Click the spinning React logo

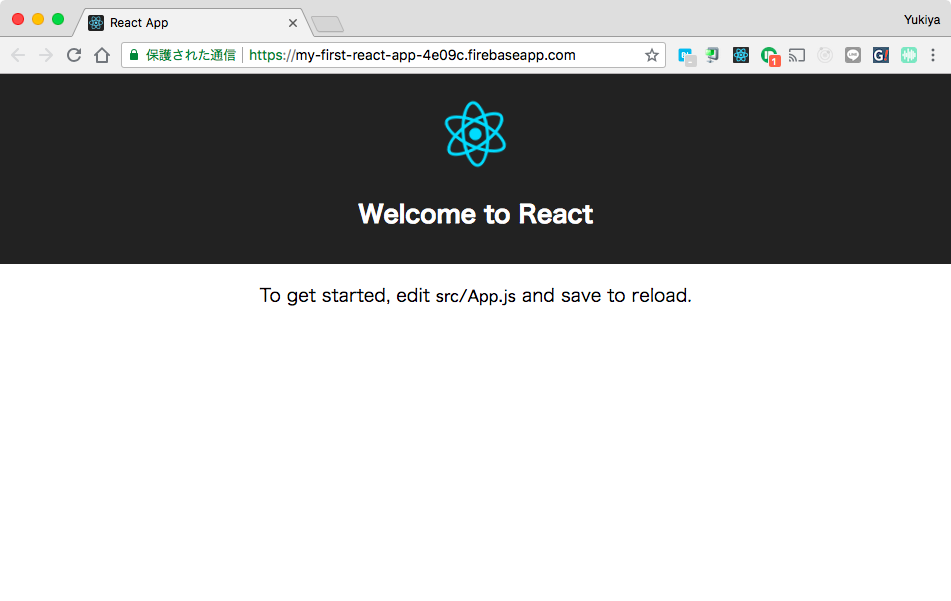tap(476, 133)
